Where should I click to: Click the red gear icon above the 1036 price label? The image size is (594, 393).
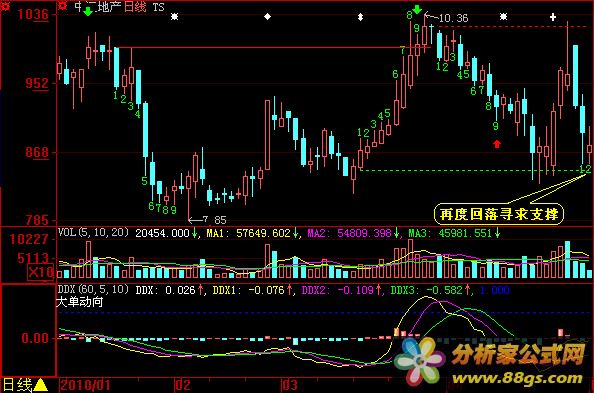click(5, 5)
